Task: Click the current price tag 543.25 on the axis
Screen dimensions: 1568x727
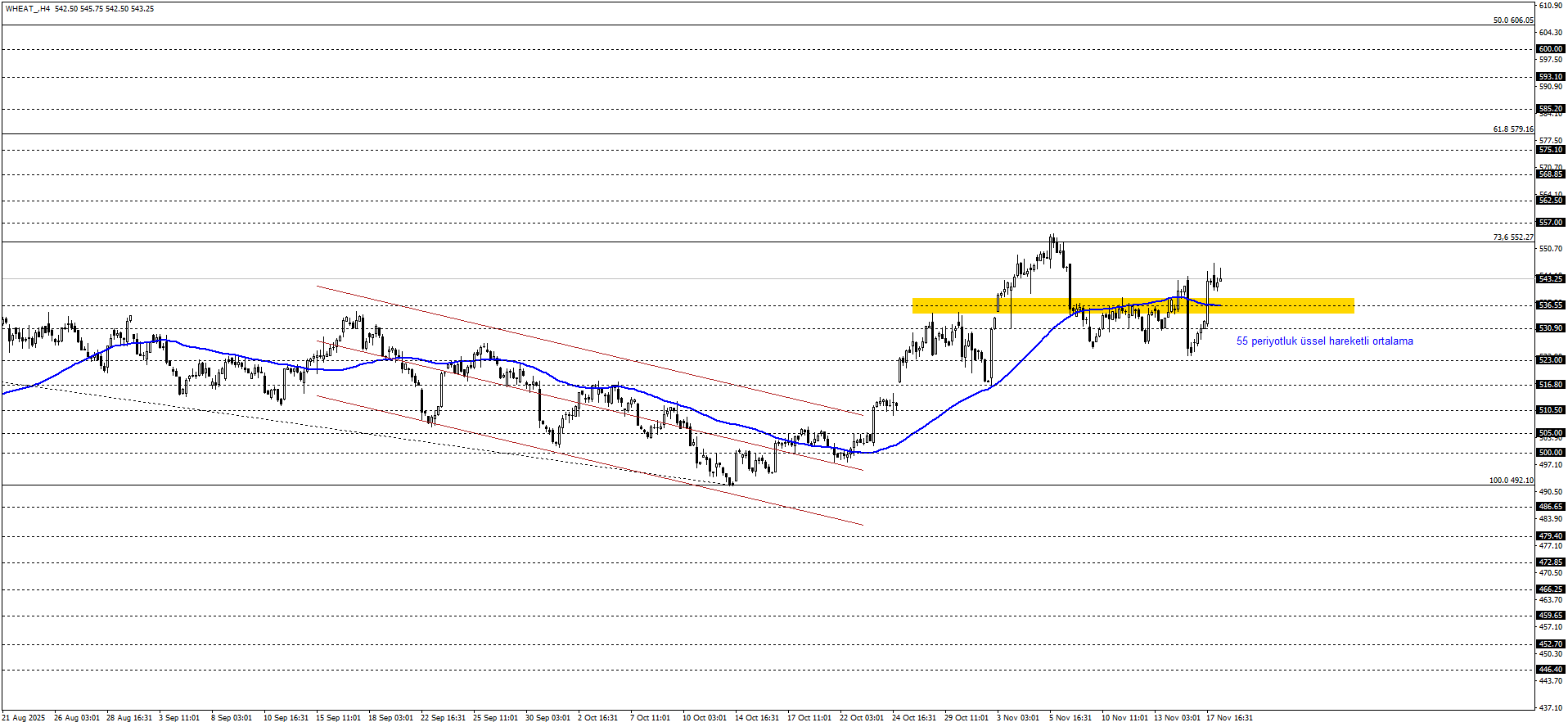Action: click(x=1551, y=279)
